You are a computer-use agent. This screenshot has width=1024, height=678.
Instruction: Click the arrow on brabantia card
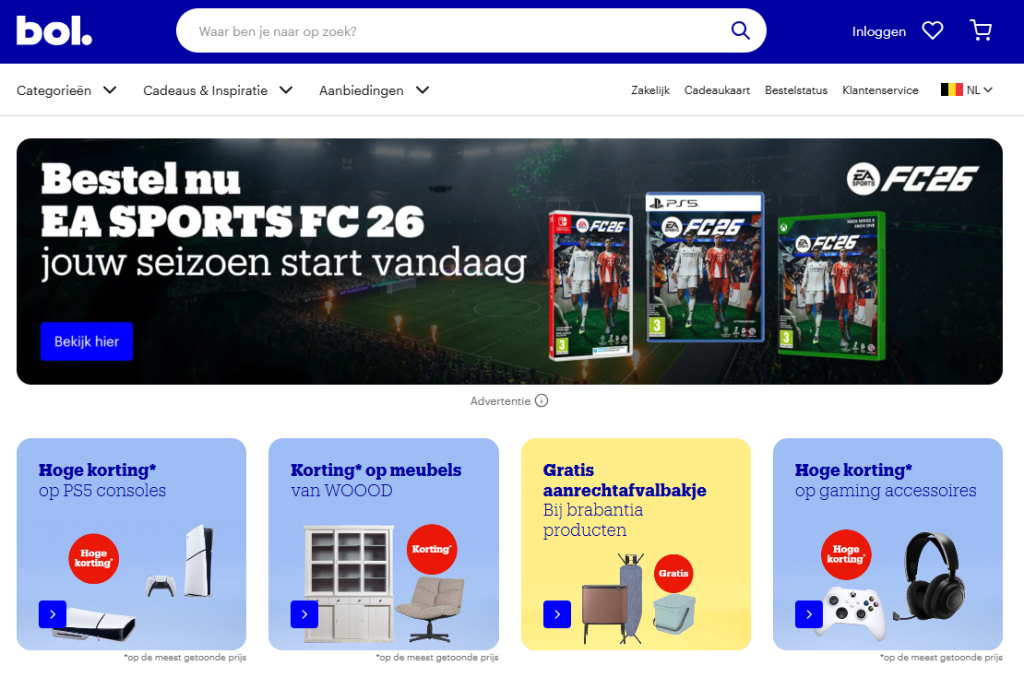pyautogui.click(x=557, y=614)
